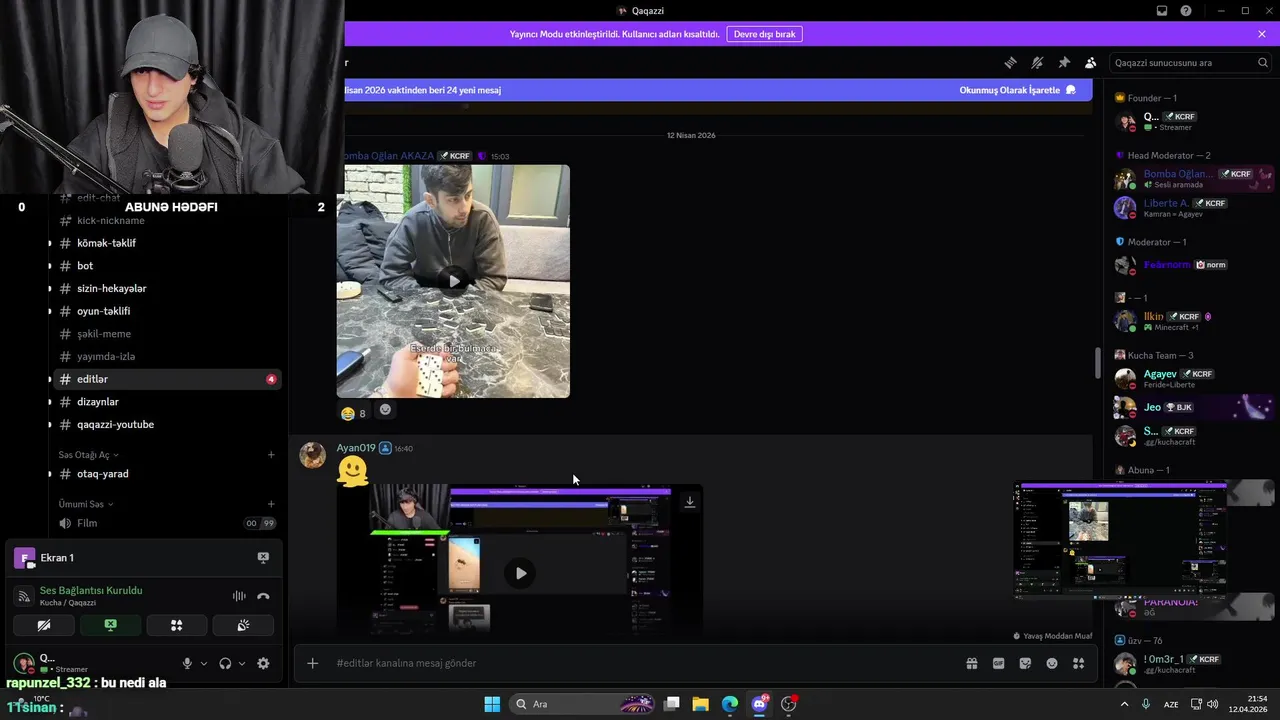The image size is (1280, 720).
Task: Download the Ayan019 video attachment
Action: (689, 502)
